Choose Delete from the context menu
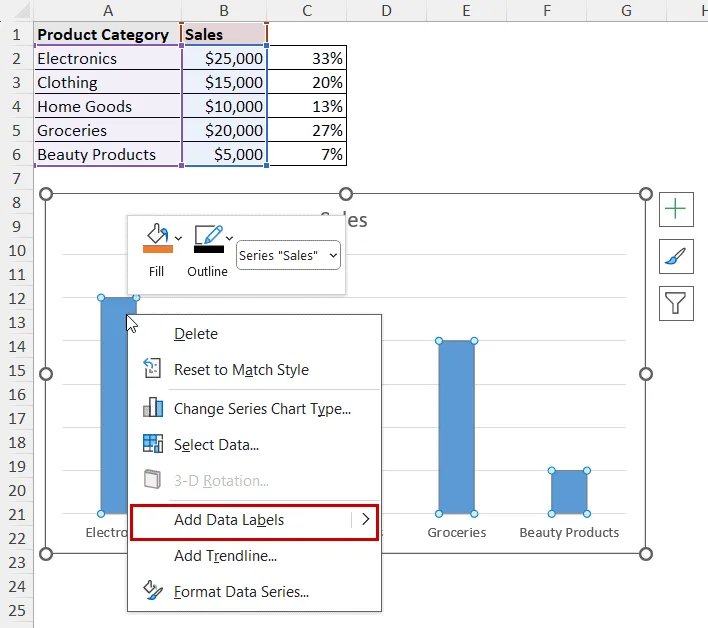Screen dimensions: 708x628 pos(254,334)
